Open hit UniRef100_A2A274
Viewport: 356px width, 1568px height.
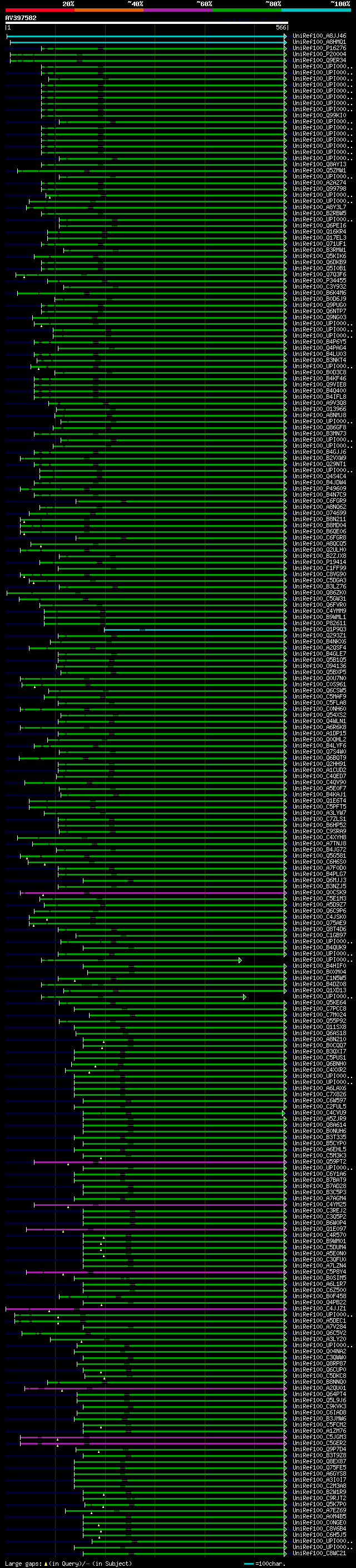(319, 182)
